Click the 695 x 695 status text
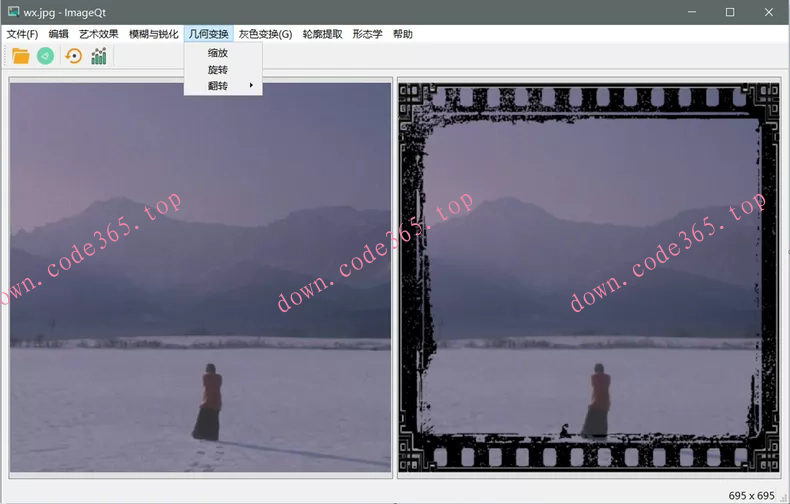Image resolution: width=790 pixels, height=504 pixels. pyautogui.click(x=751, y=495)
